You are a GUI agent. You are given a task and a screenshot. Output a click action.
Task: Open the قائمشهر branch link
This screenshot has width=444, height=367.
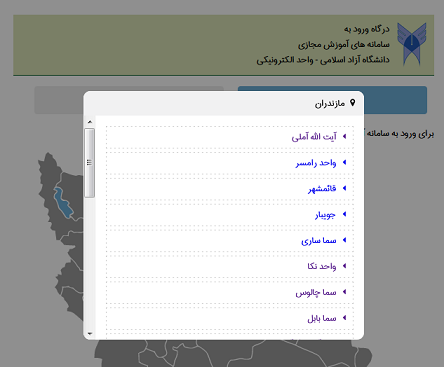click(x=322, y=189)
